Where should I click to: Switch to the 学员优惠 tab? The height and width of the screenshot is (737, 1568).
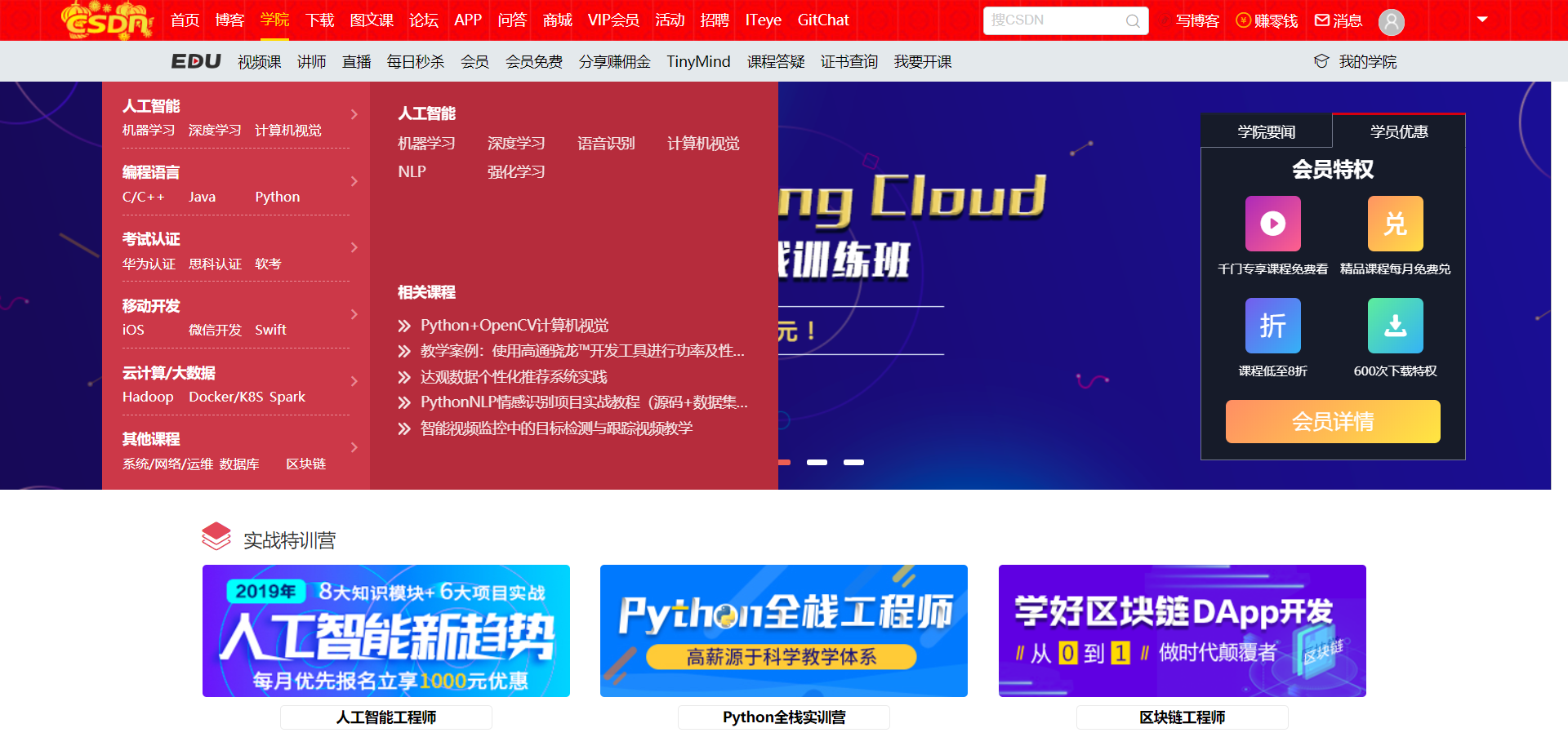[1399, 131]
